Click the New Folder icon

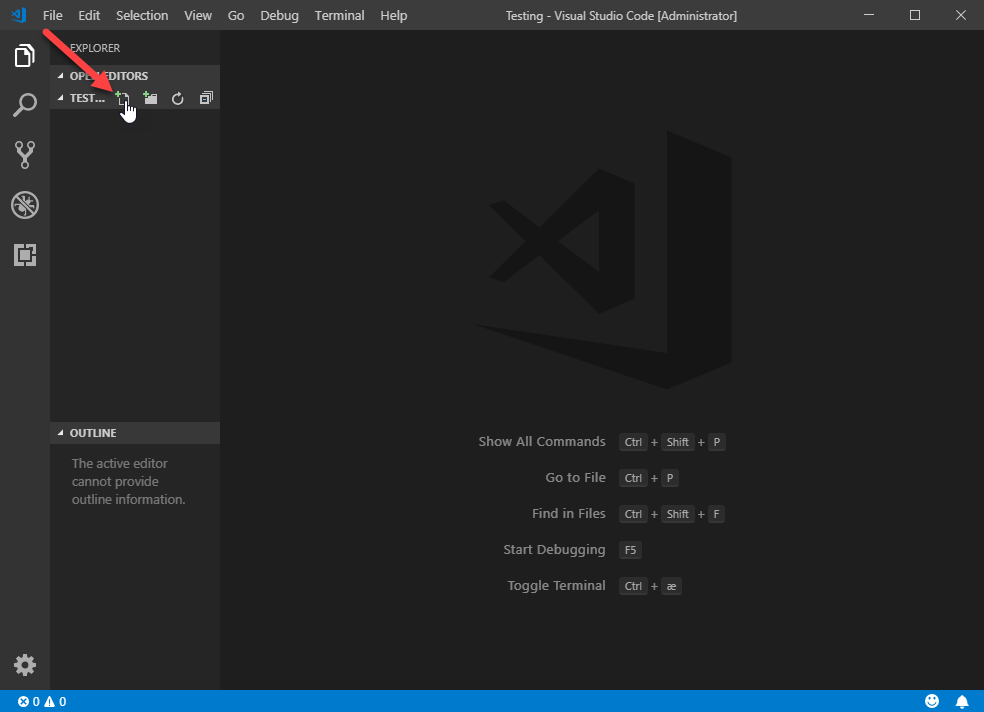(x=150, y=98)
